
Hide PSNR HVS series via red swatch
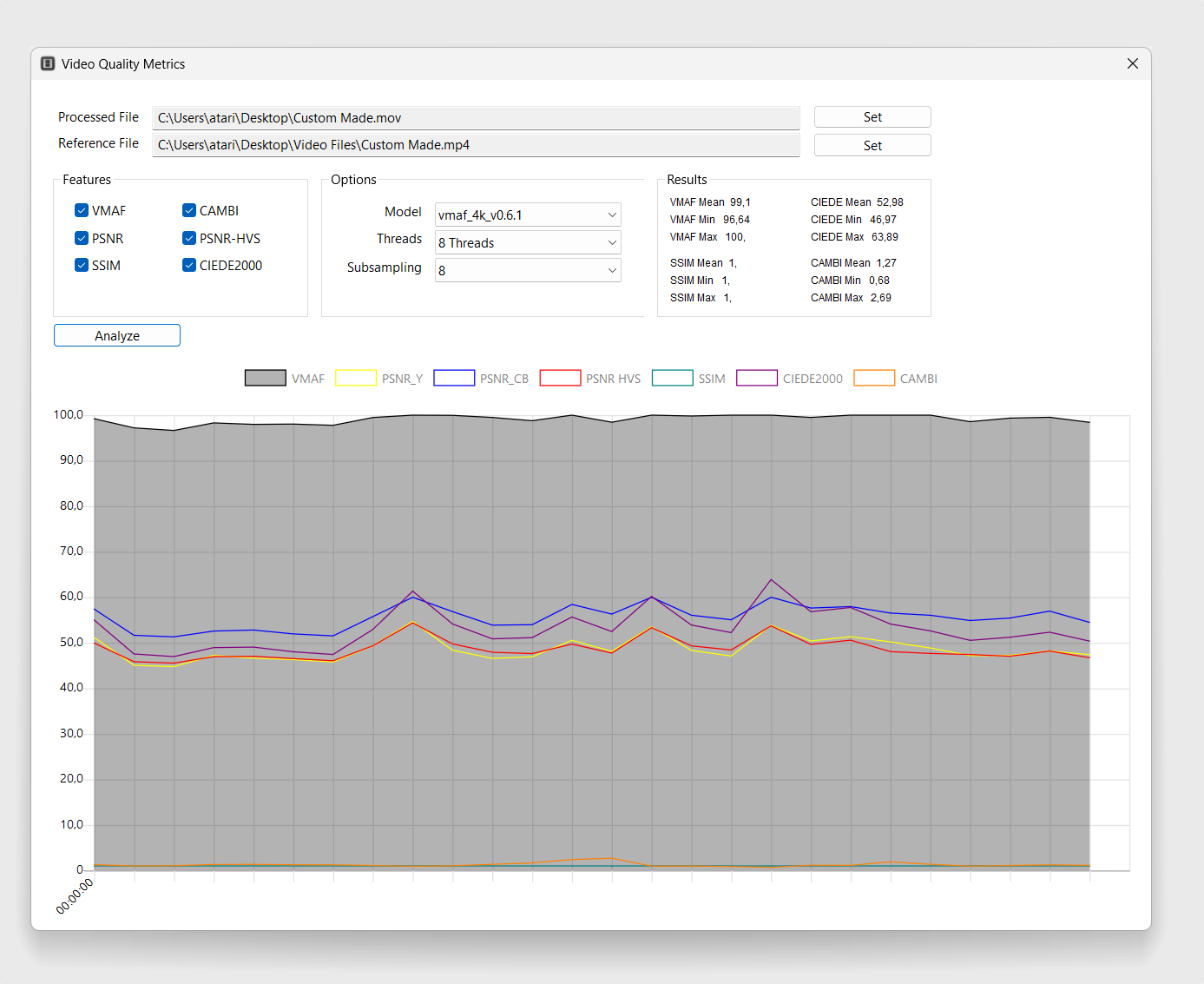[560, 378]
